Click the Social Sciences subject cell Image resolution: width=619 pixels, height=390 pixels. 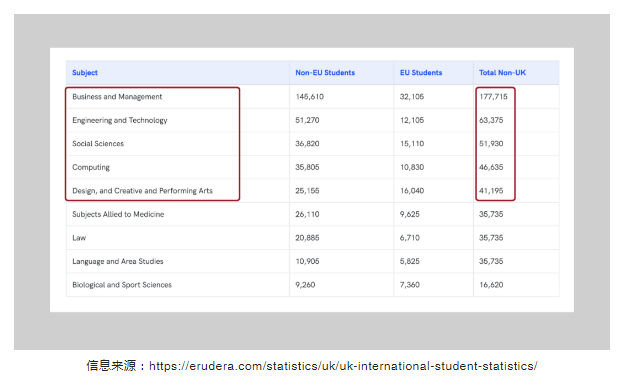(98, 144)
